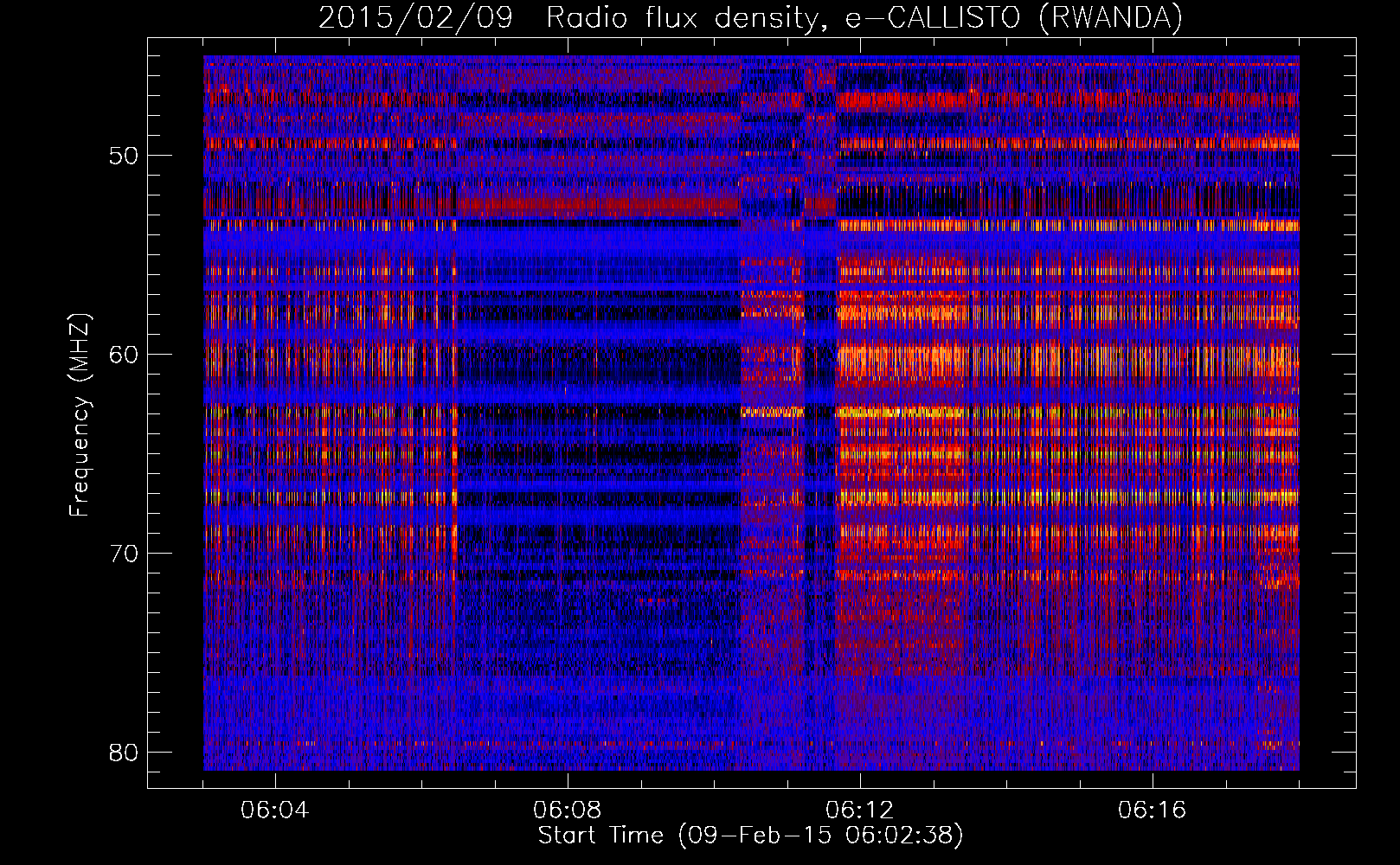
Task: Click the plot title 'Radio flux density, e-CALLISTO (RWANDA)'
Action: tap(864, 17)
